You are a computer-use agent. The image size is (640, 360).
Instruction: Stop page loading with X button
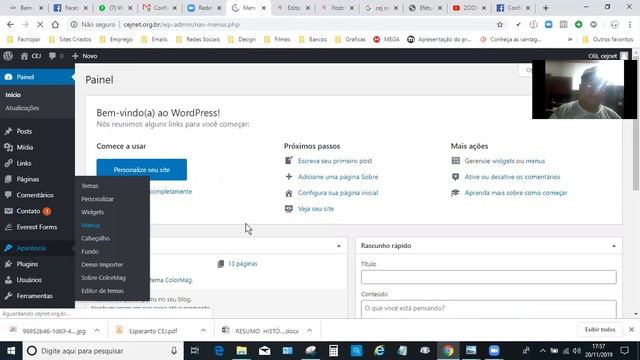pyautogui.click(x=40, y=24)
